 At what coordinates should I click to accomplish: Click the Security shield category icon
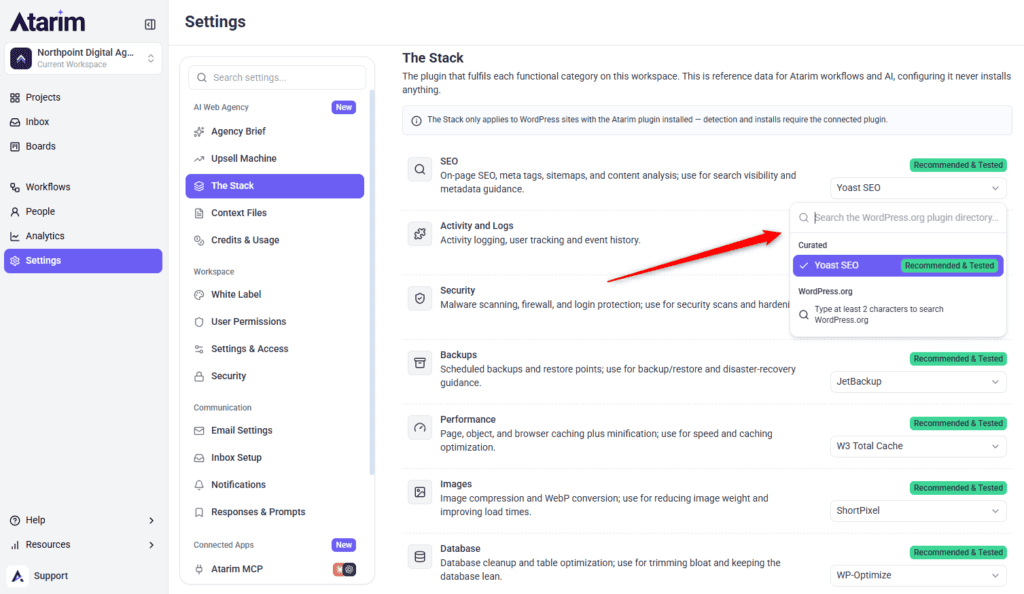pyautogui.click(x=420, y=298)
